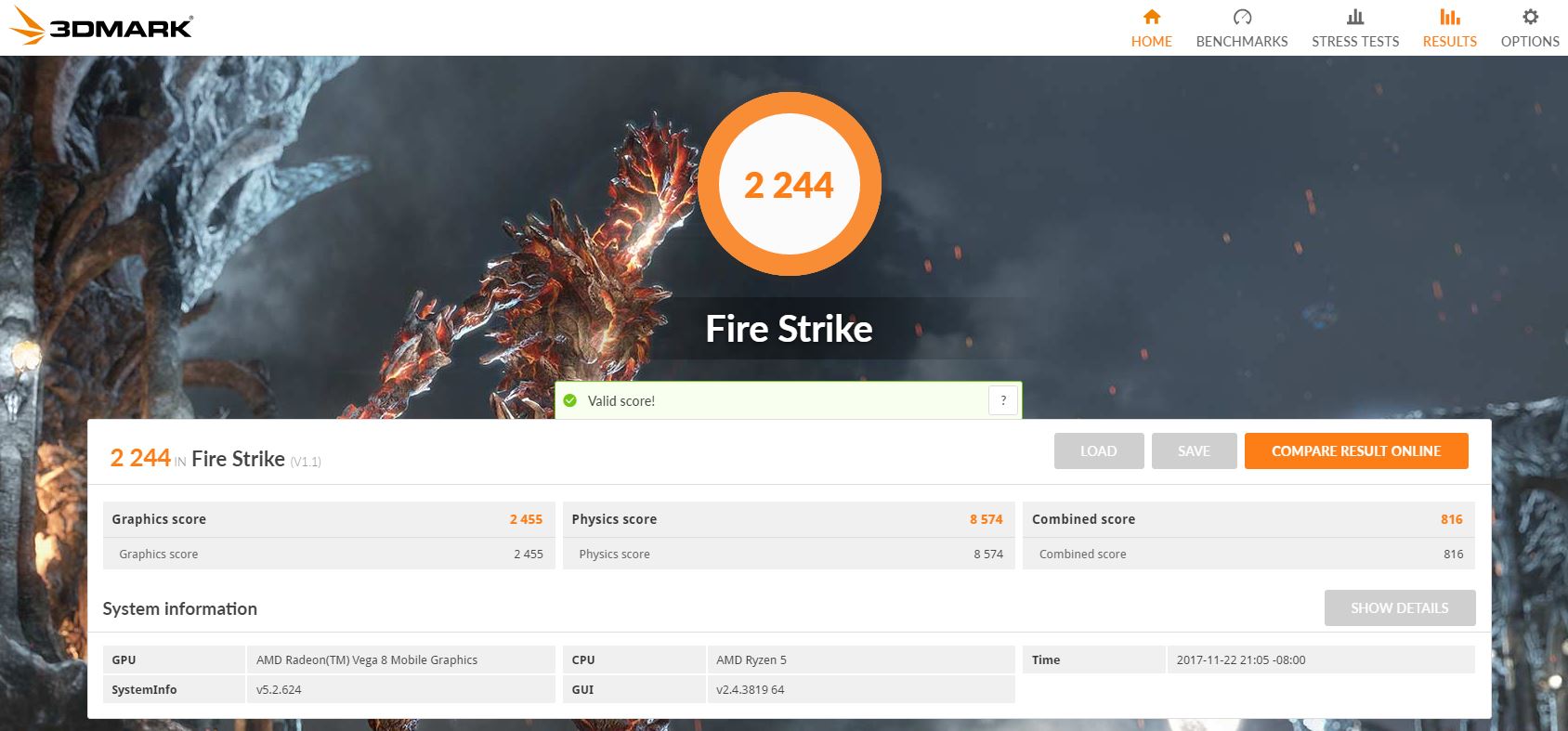Viewport: 1568px width, 731px height.
Task: Expand the Physics score header row
Action: pyautogui.click(x=787, y=519)
